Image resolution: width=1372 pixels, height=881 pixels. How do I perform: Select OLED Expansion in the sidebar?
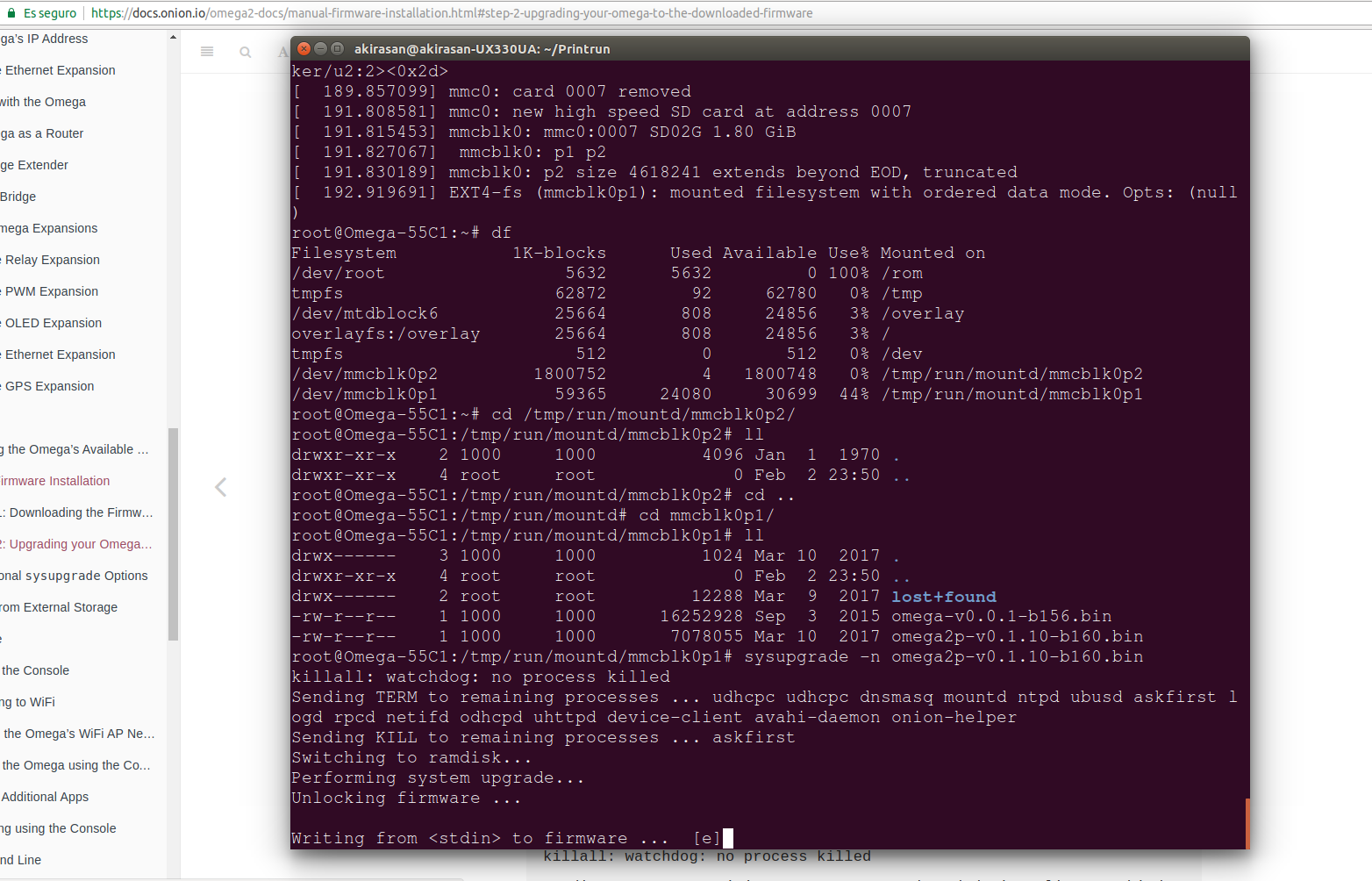tap(53, 323)
